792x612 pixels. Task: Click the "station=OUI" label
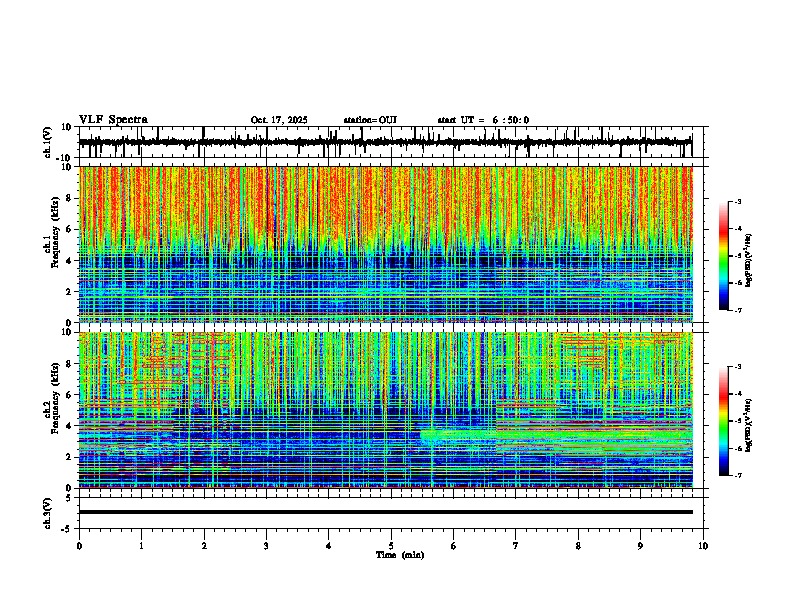(370, 120)
